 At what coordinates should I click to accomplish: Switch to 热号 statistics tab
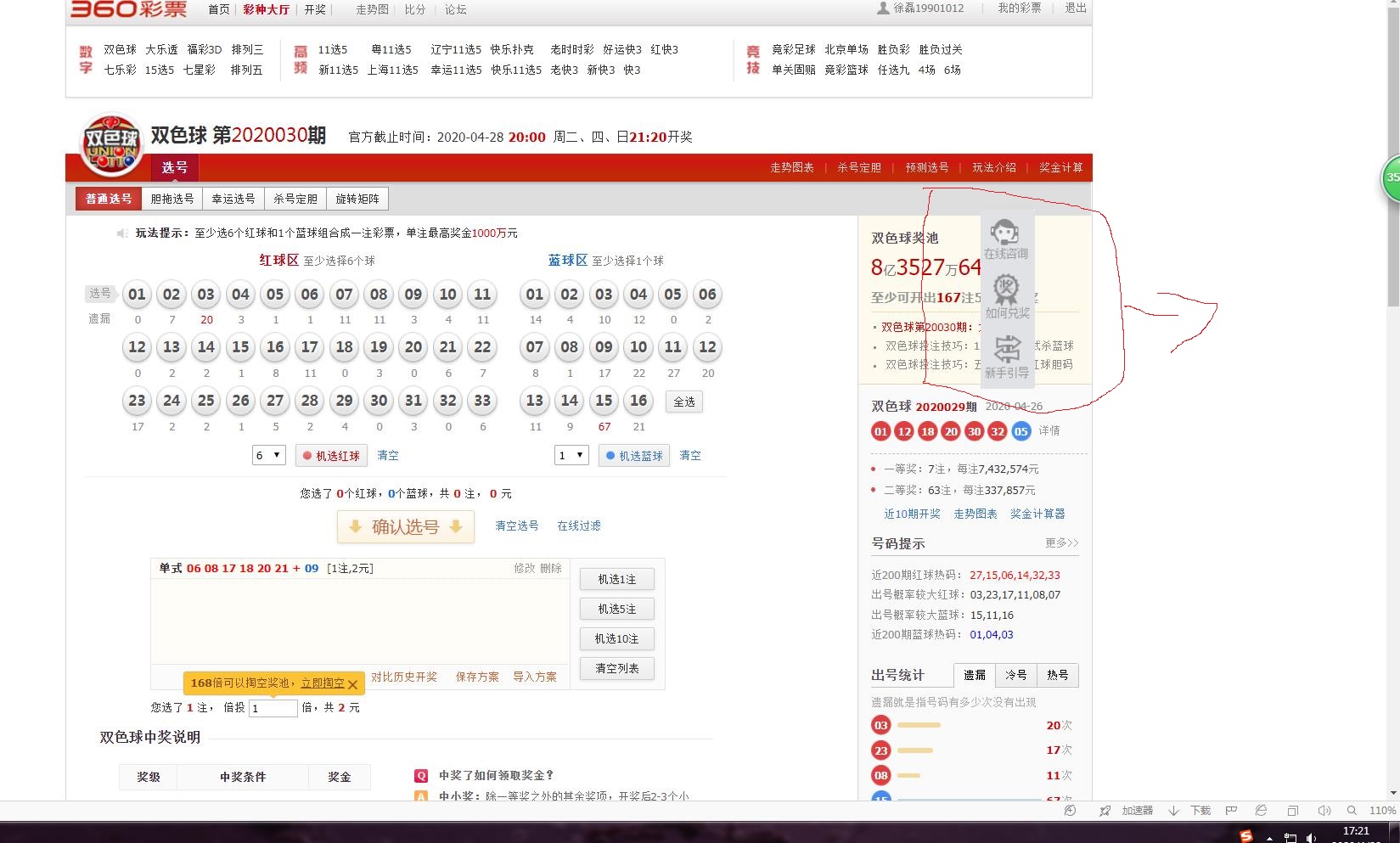coord(1058,676)
